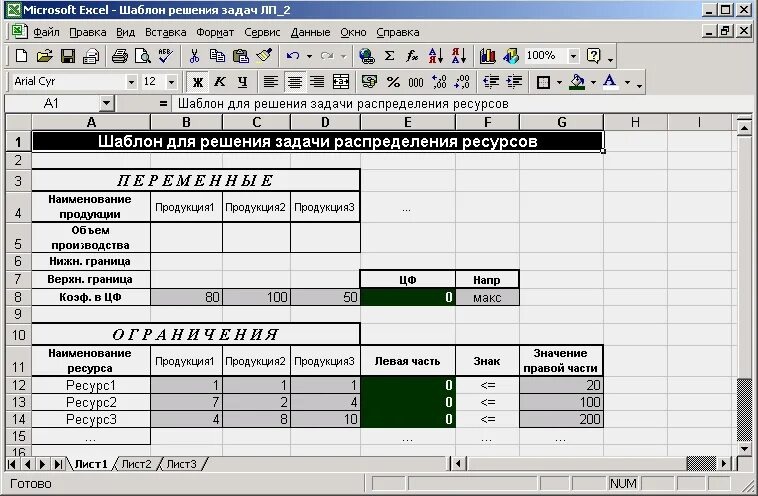
Task: Select column G header
Action: click(561, 122)
